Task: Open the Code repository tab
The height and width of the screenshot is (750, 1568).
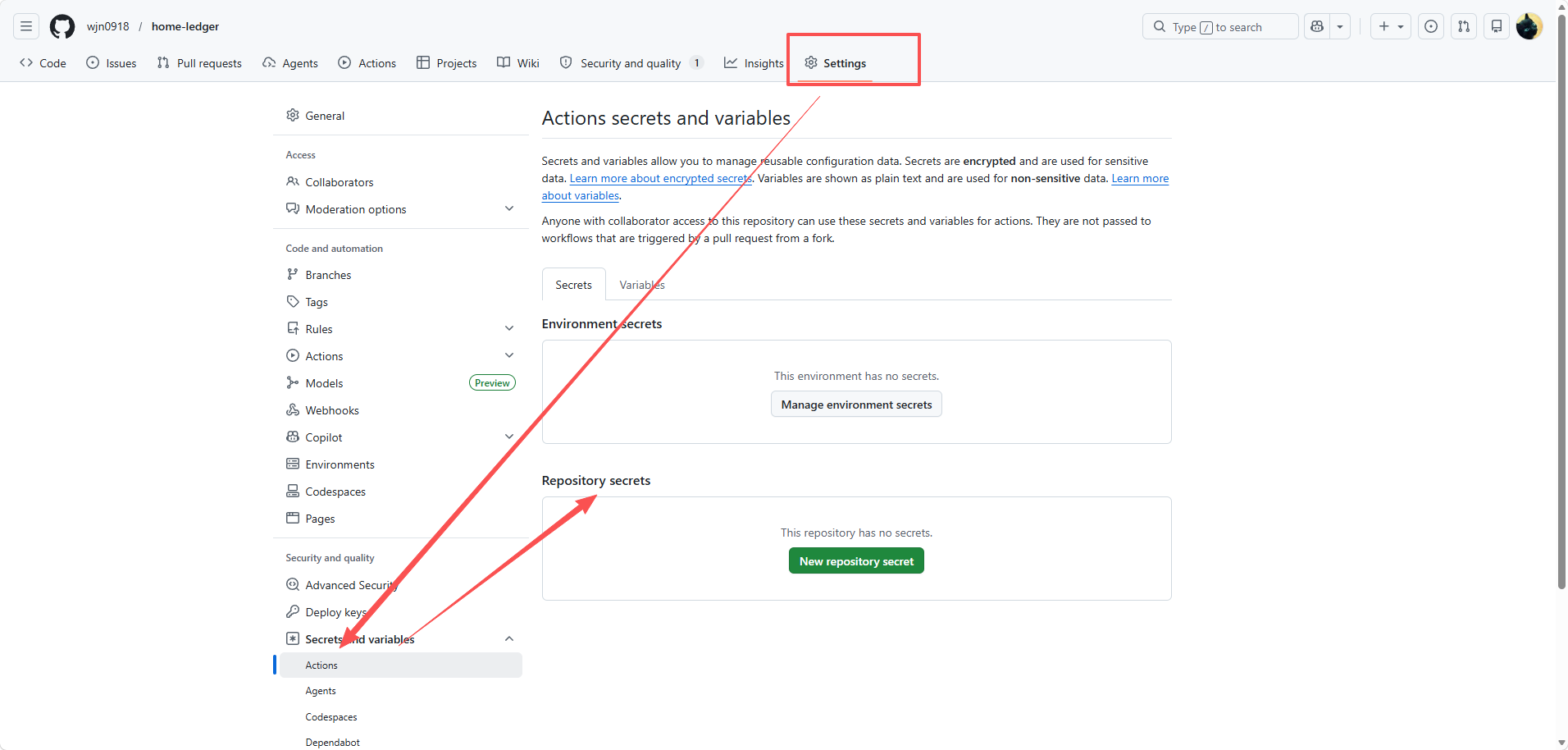Action: [43, 63]
